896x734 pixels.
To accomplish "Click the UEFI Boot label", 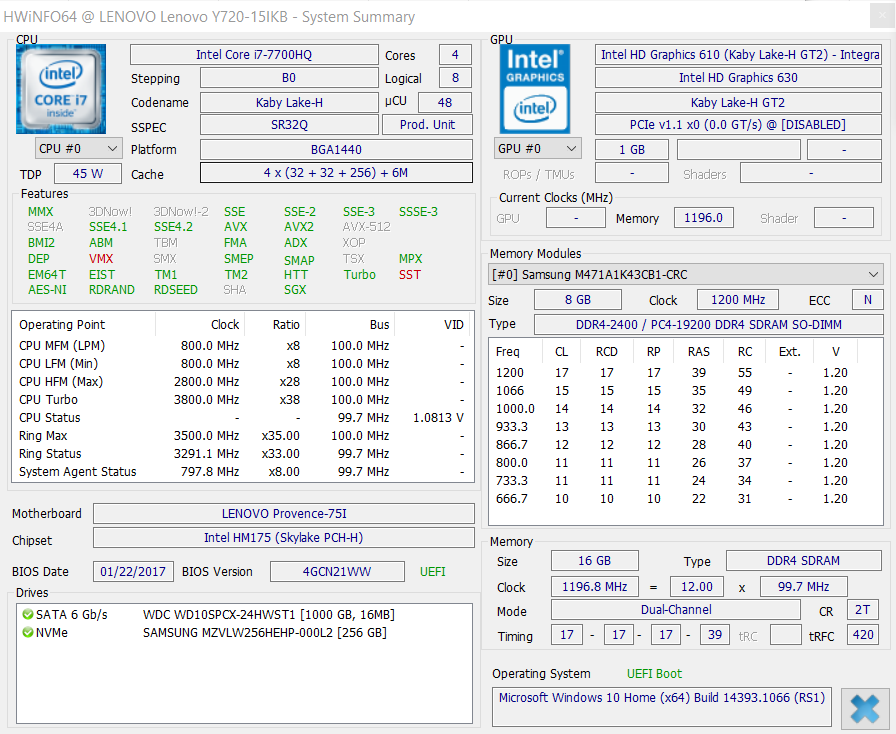I will pos(654,674).
